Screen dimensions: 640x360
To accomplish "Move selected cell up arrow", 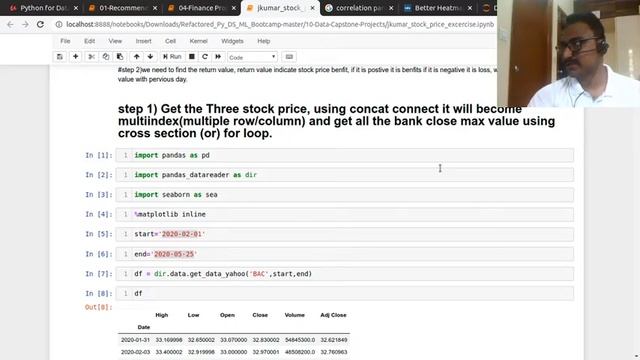I will [x=137, y=57].
